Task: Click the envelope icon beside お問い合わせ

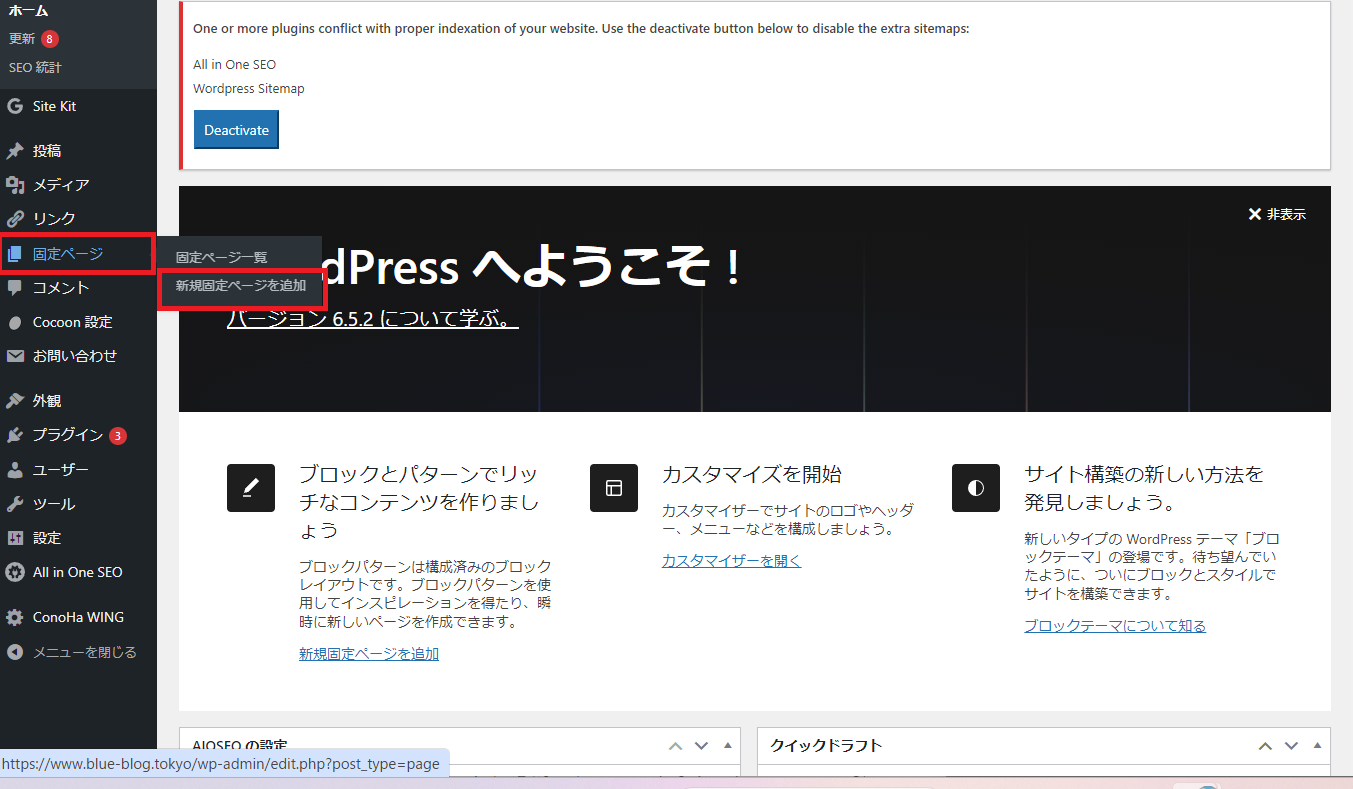Action: click(15, 356)
